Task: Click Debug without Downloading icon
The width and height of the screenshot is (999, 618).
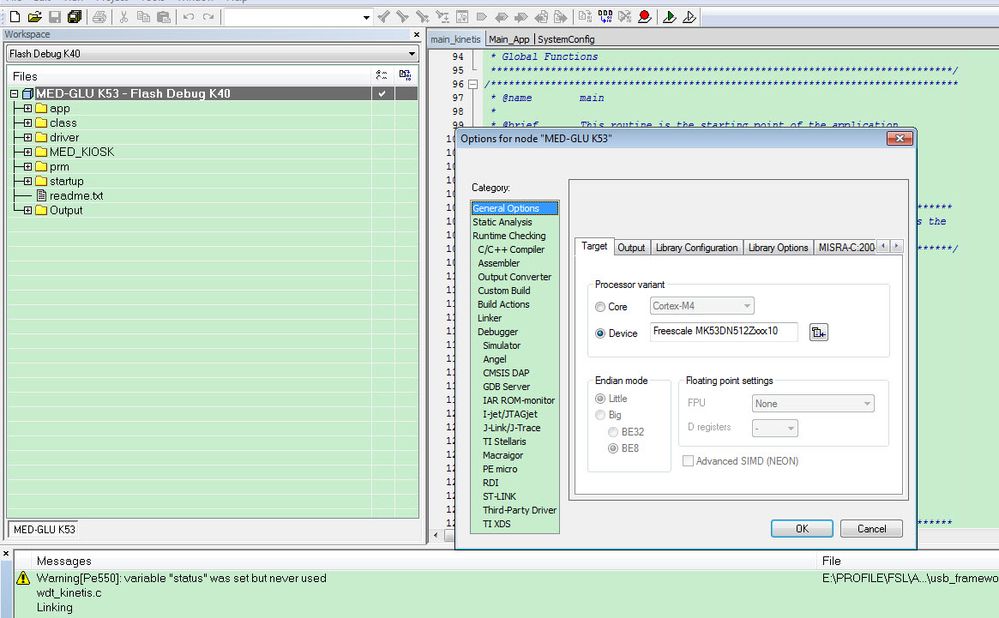Action: [689, 17]
